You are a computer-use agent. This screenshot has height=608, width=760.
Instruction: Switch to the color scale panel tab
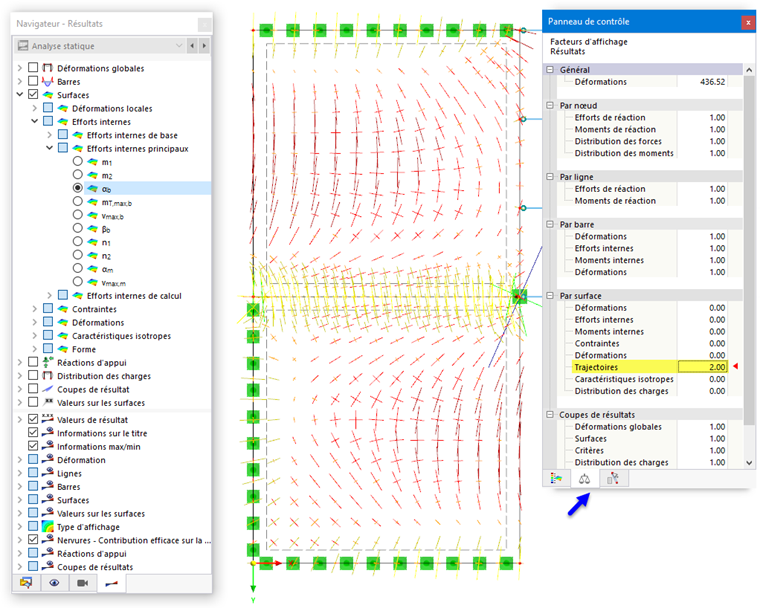tap(556, 479)
